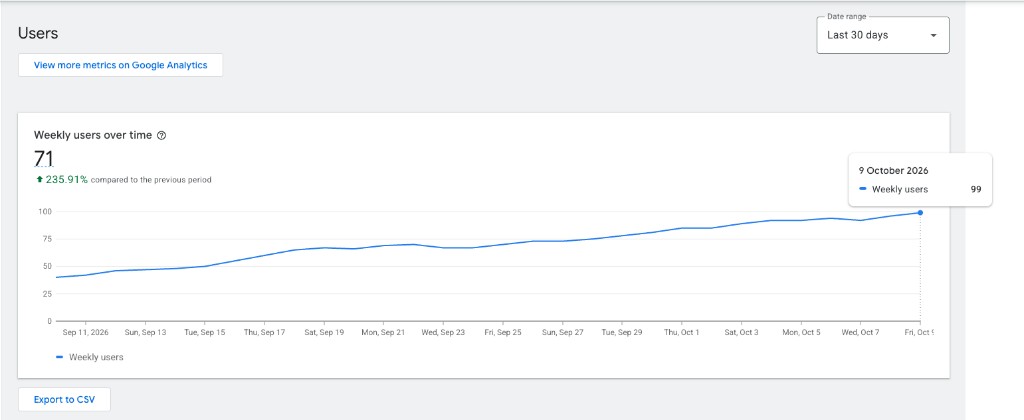Click the Wed, Sep 23 axis label

pyautogui.click(x=443, y=332)
